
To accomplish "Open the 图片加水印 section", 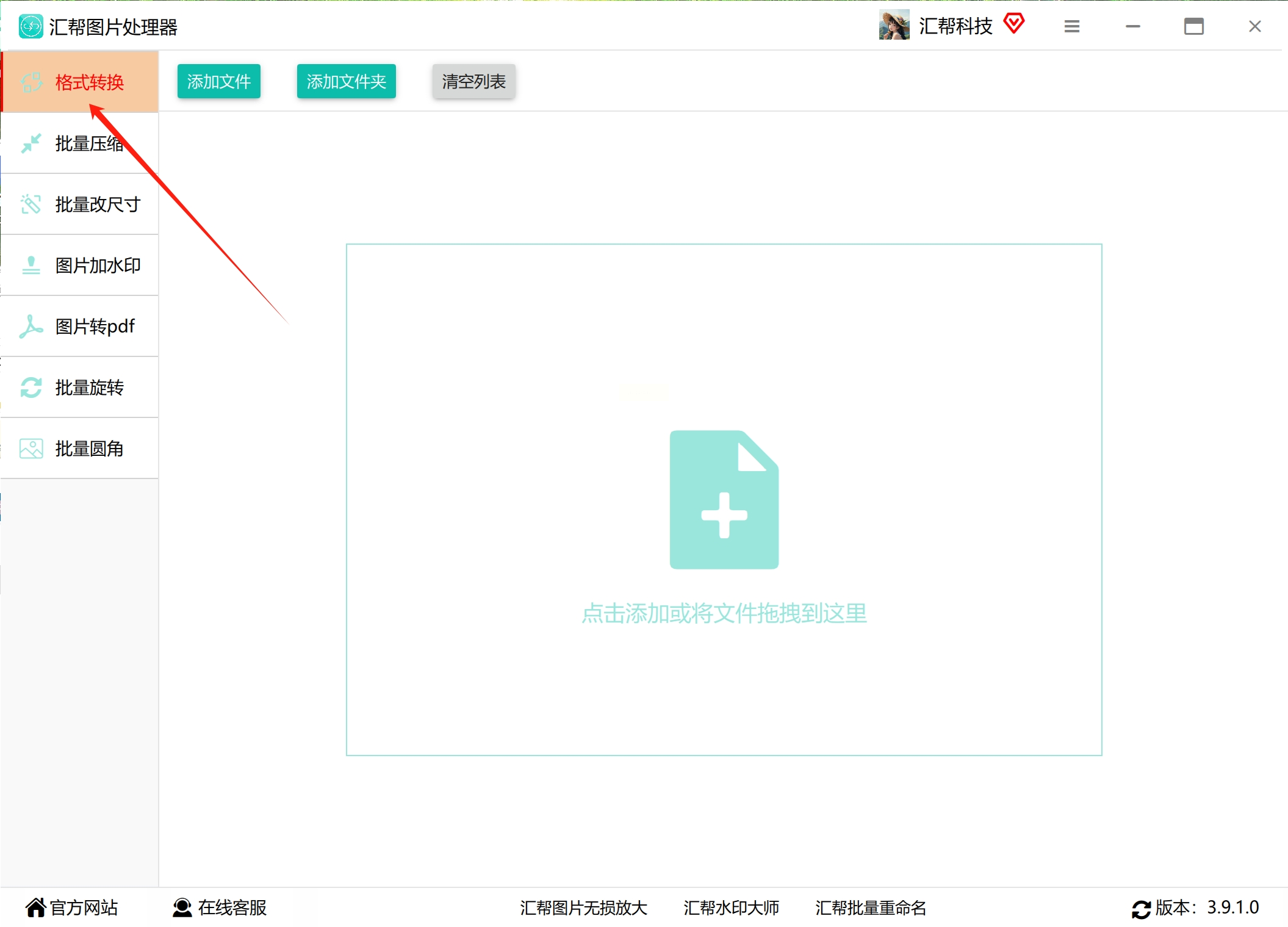I will pyautogui.click(x=98, y=265).
